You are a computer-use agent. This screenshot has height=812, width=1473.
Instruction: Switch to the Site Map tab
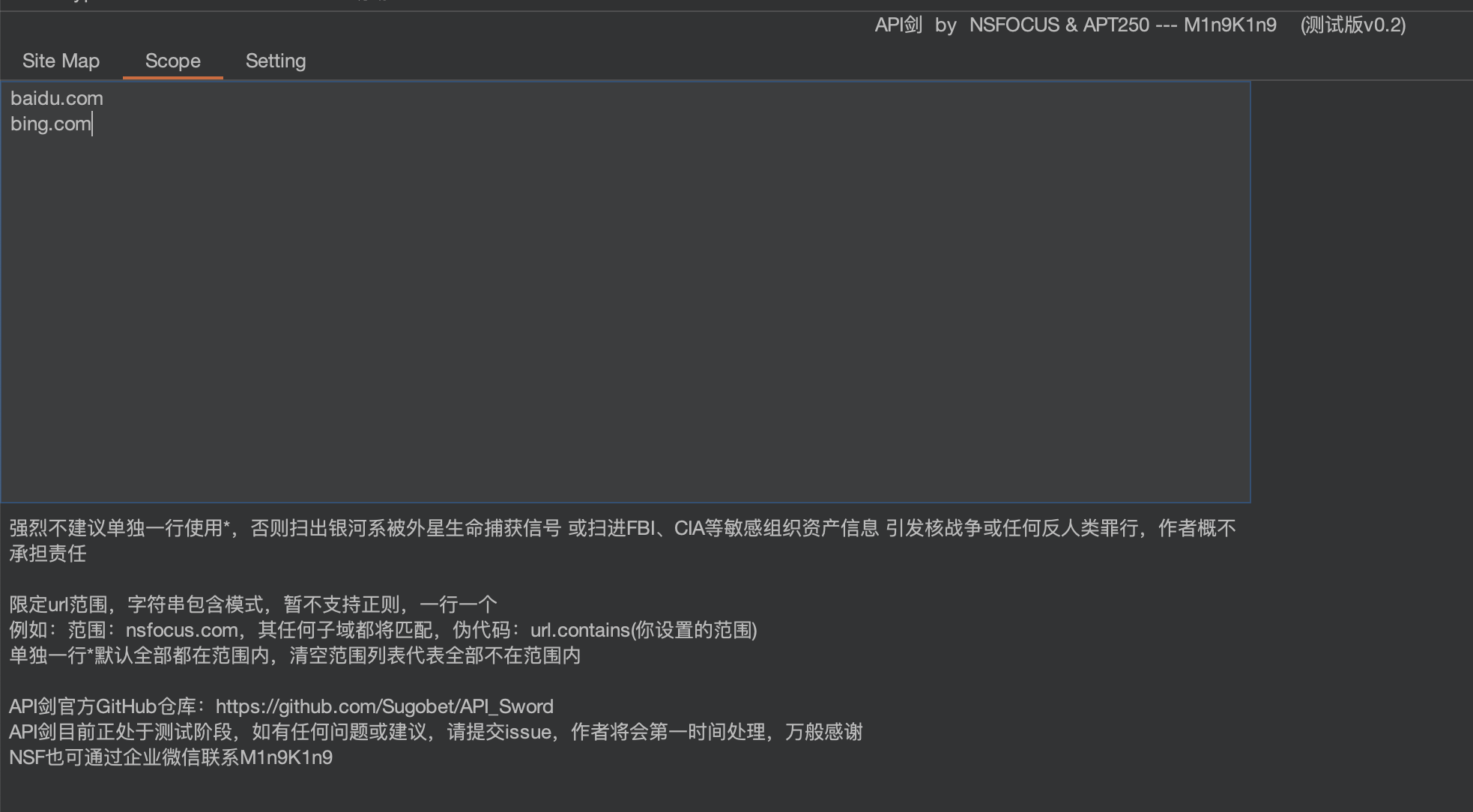[x=61, y=61]
